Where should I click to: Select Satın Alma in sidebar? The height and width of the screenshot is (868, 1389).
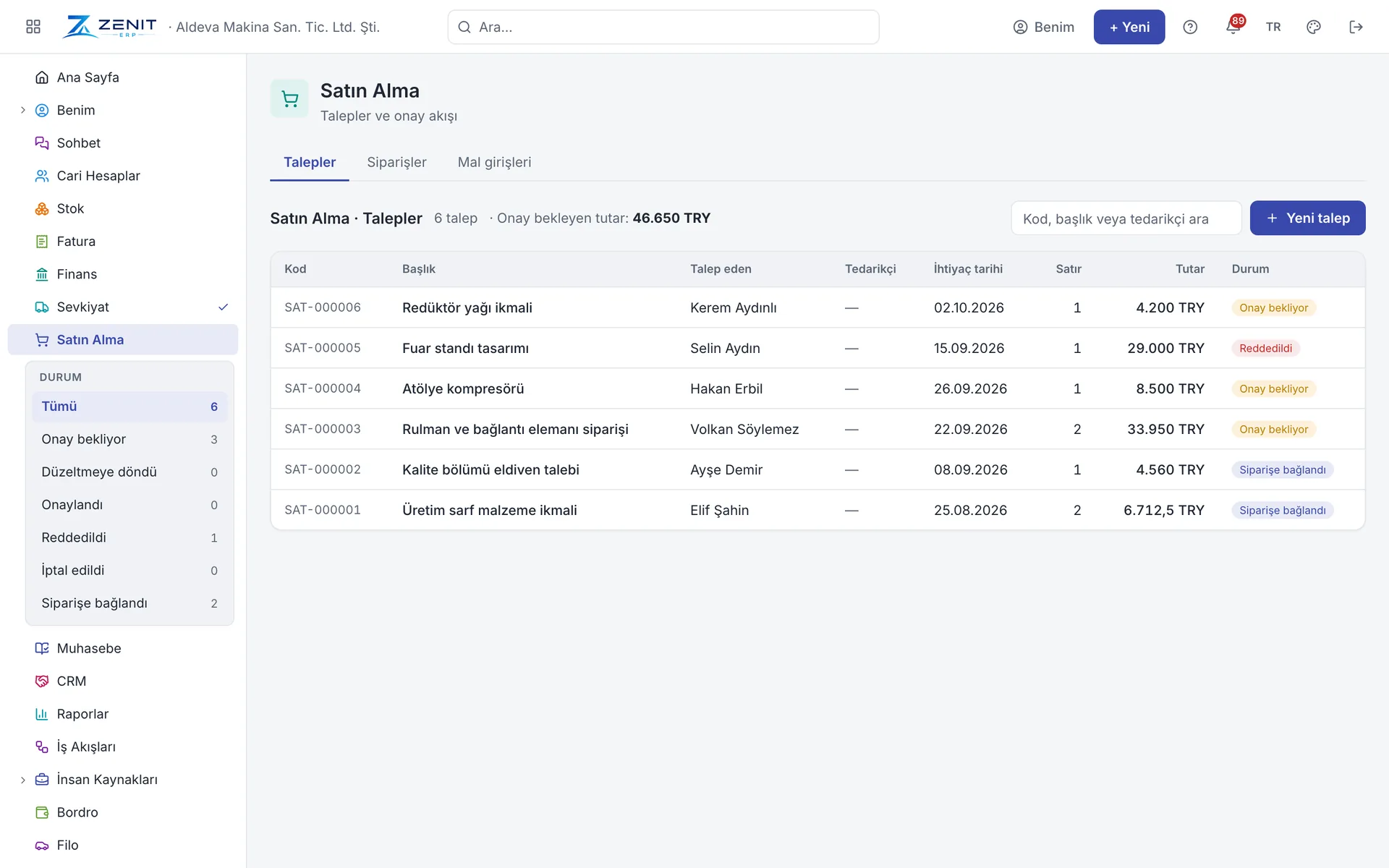tap(123, 340)
